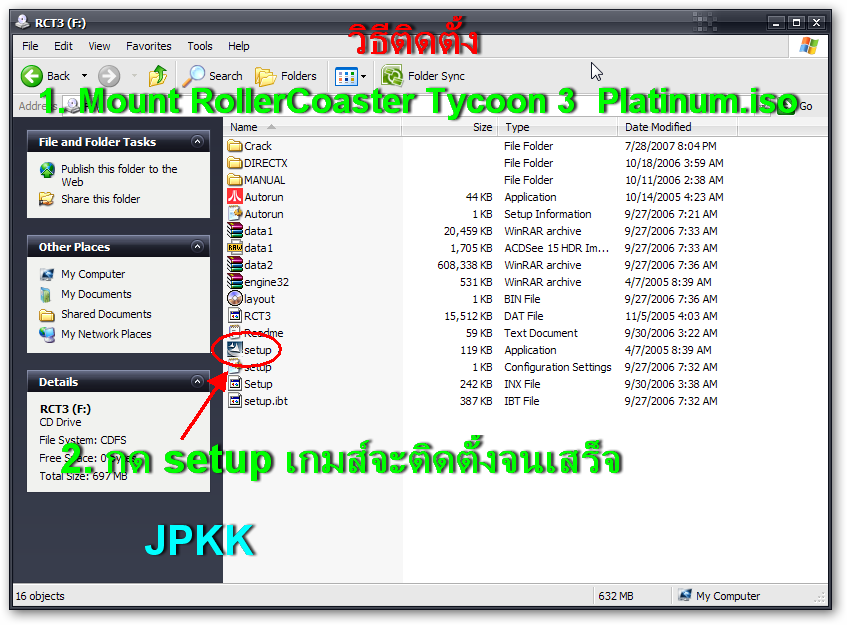Viewport: 847px width, 625px height.
Task: Collapse the File and Folder Tasks panel
Action: (x=198, y=142)
